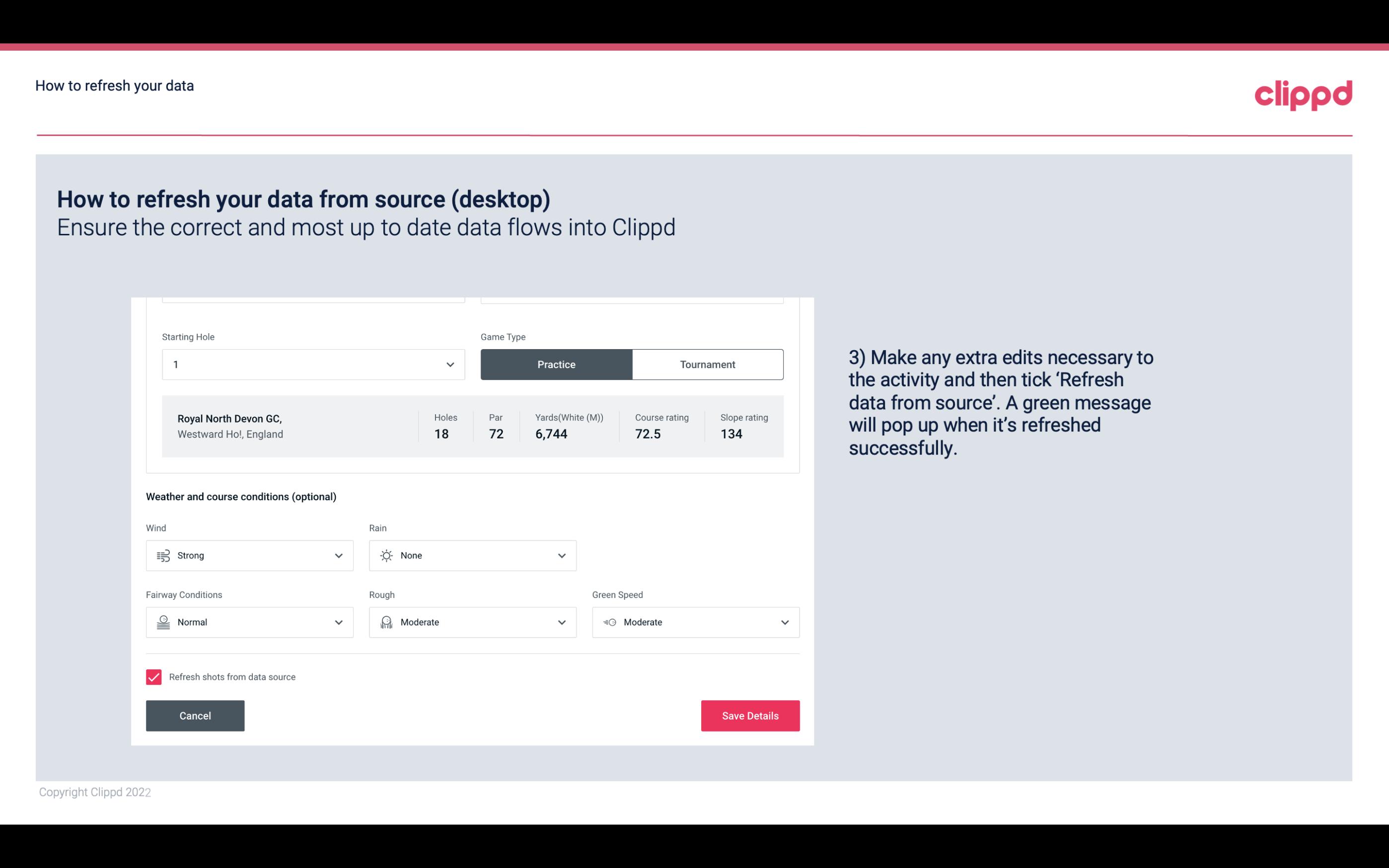Click the fairway conditions dropdown icon
The height and width of the screenshot is (868, 1389).
(337, 622)
